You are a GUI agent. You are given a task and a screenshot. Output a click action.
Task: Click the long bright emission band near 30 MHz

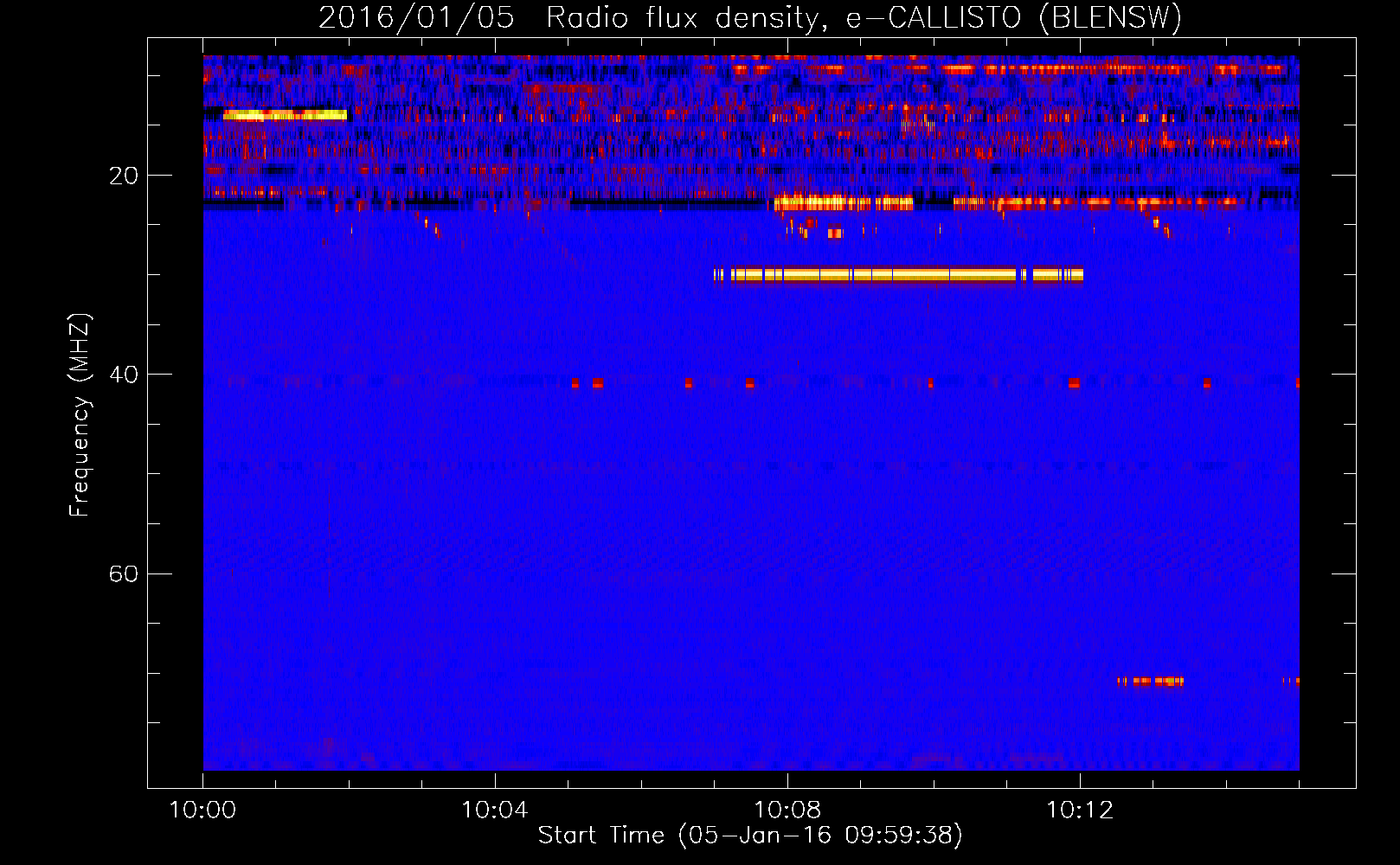898,275
